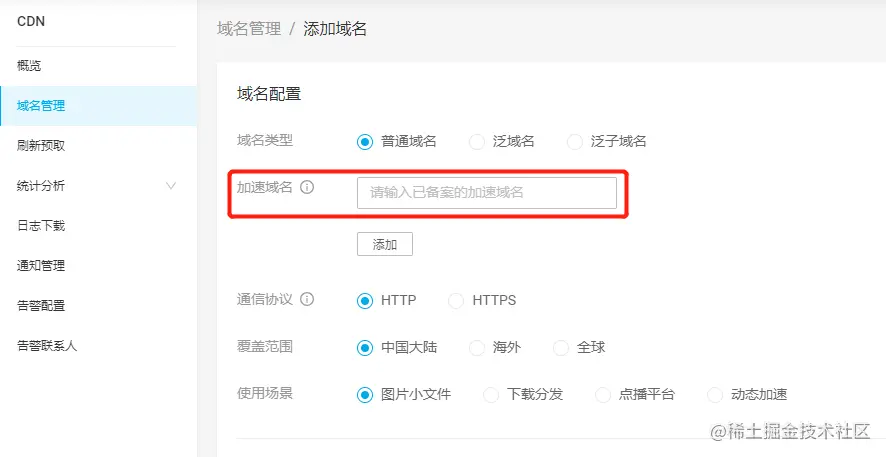
Task: Open 刷新预取 in the sidebar
Action: tap(98, 146)
